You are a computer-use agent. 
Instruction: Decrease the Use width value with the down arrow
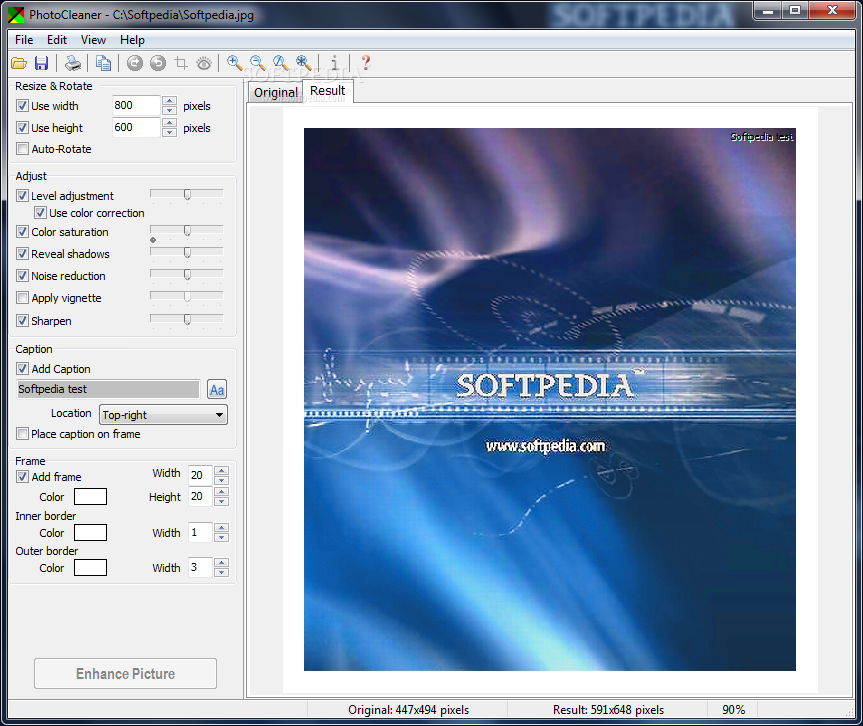pos(170,110)
